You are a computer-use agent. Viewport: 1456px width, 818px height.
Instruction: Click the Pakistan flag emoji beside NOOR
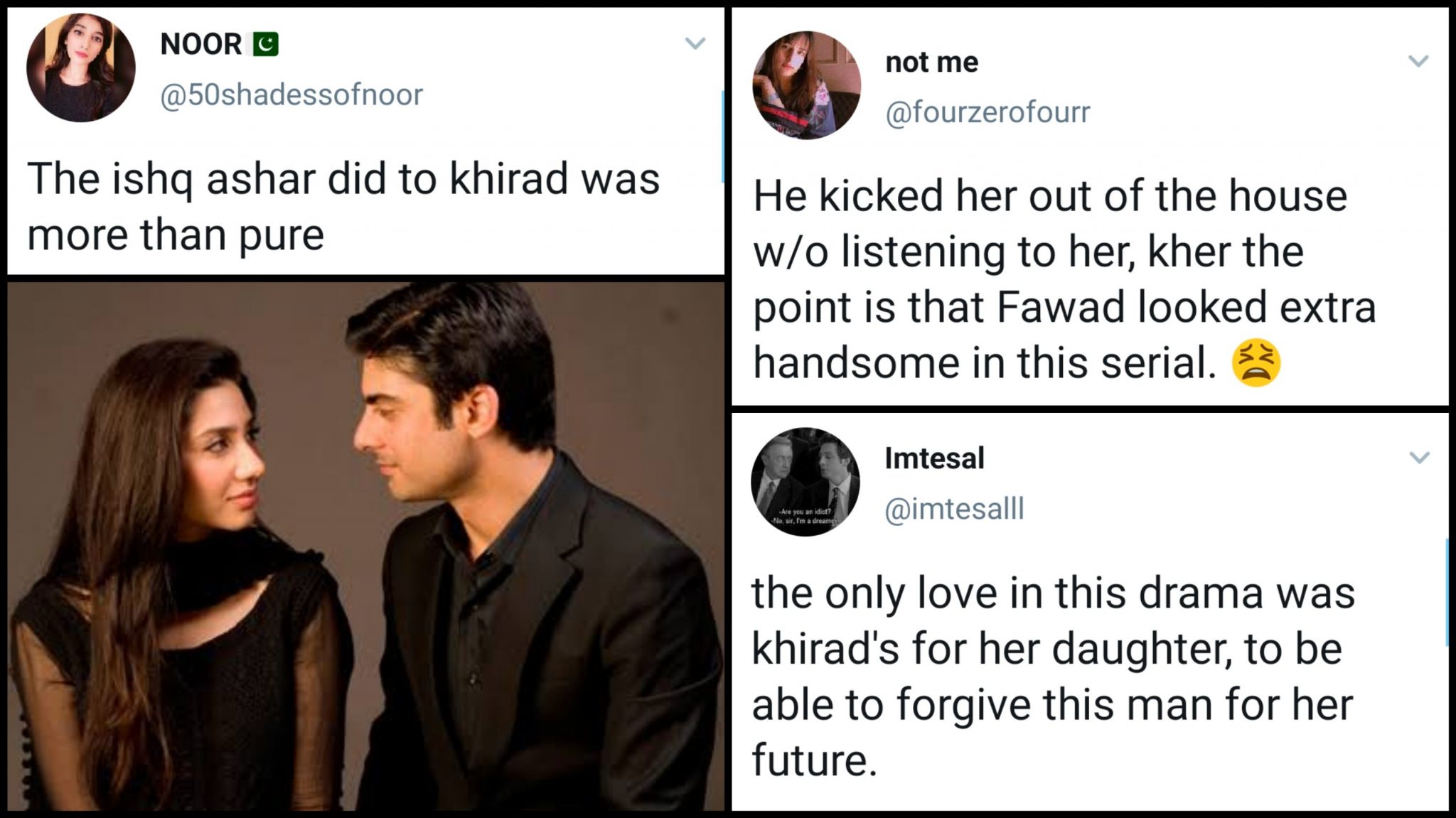[x=264, y=44]
